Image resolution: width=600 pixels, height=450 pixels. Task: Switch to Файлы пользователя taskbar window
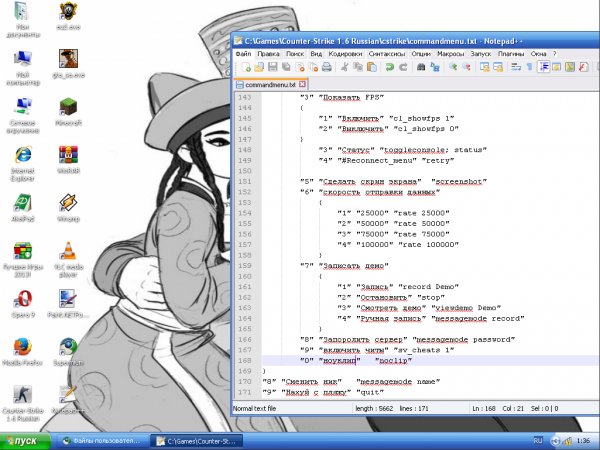100,440
